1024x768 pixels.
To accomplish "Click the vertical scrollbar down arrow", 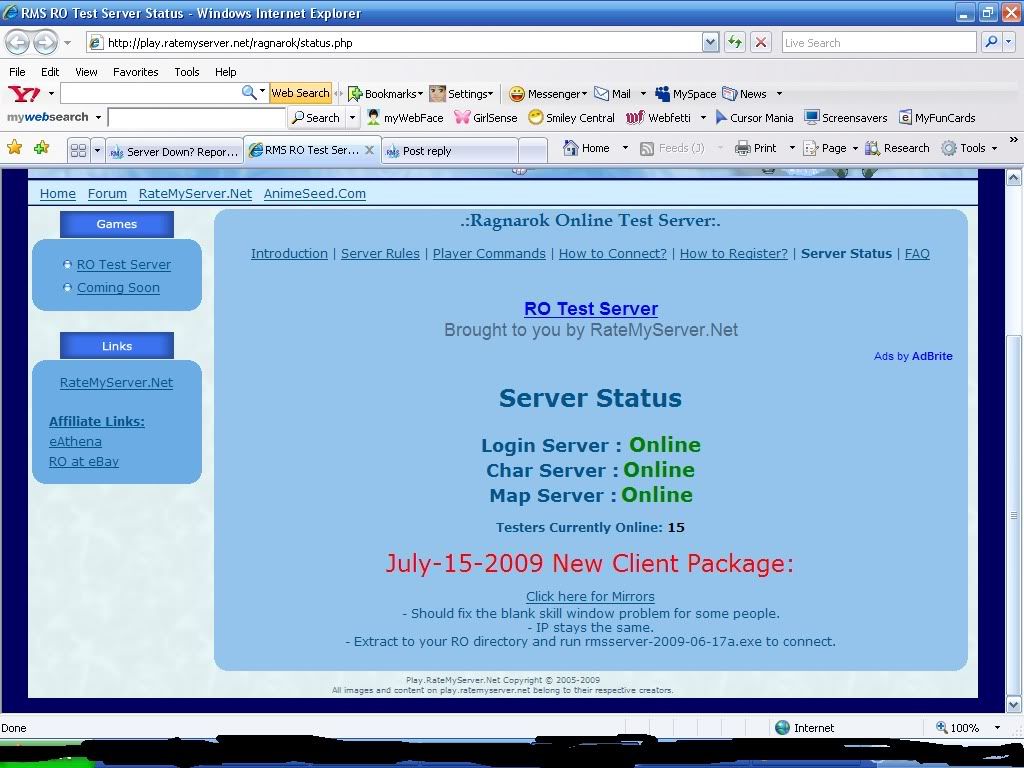I will [x=1014, y=705].
